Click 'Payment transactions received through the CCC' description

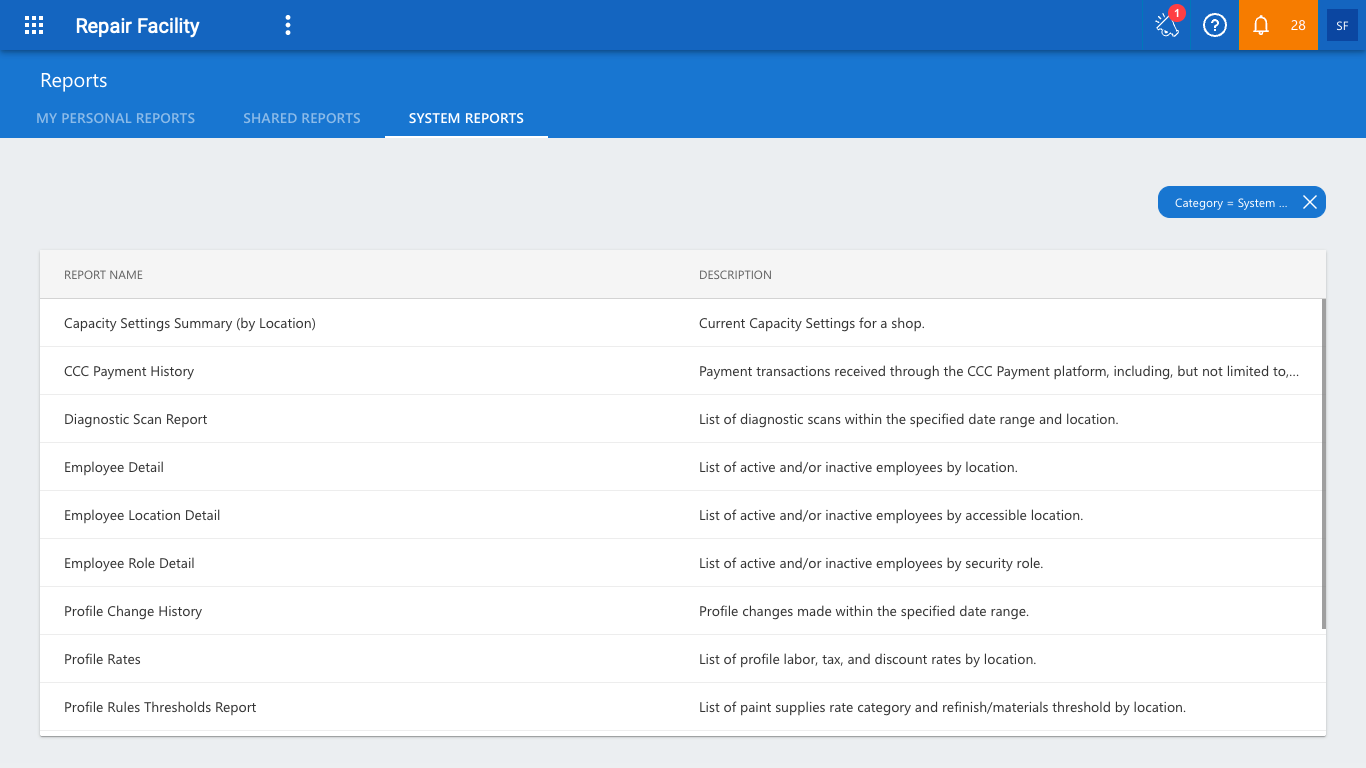999,371
